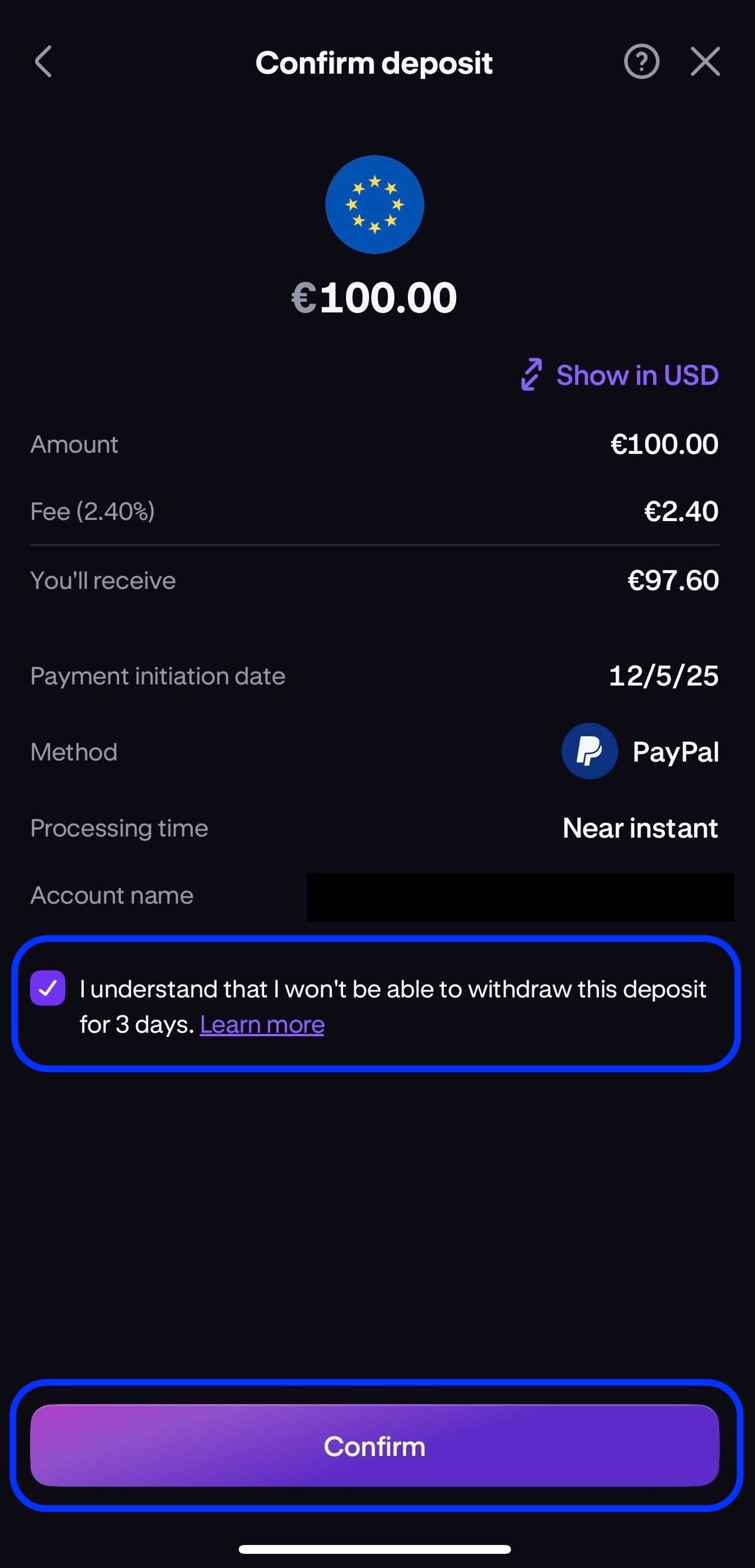The width and height of the screenshot is (755, 1568).
Task: Switch display to Show in USD
Action: point(638,374)
